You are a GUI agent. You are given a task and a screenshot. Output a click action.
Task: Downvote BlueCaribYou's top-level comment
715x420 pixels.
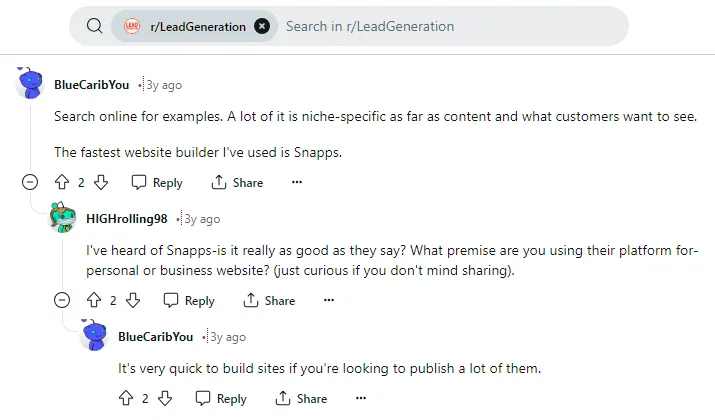pyautogui.click(x=101, y=182)
